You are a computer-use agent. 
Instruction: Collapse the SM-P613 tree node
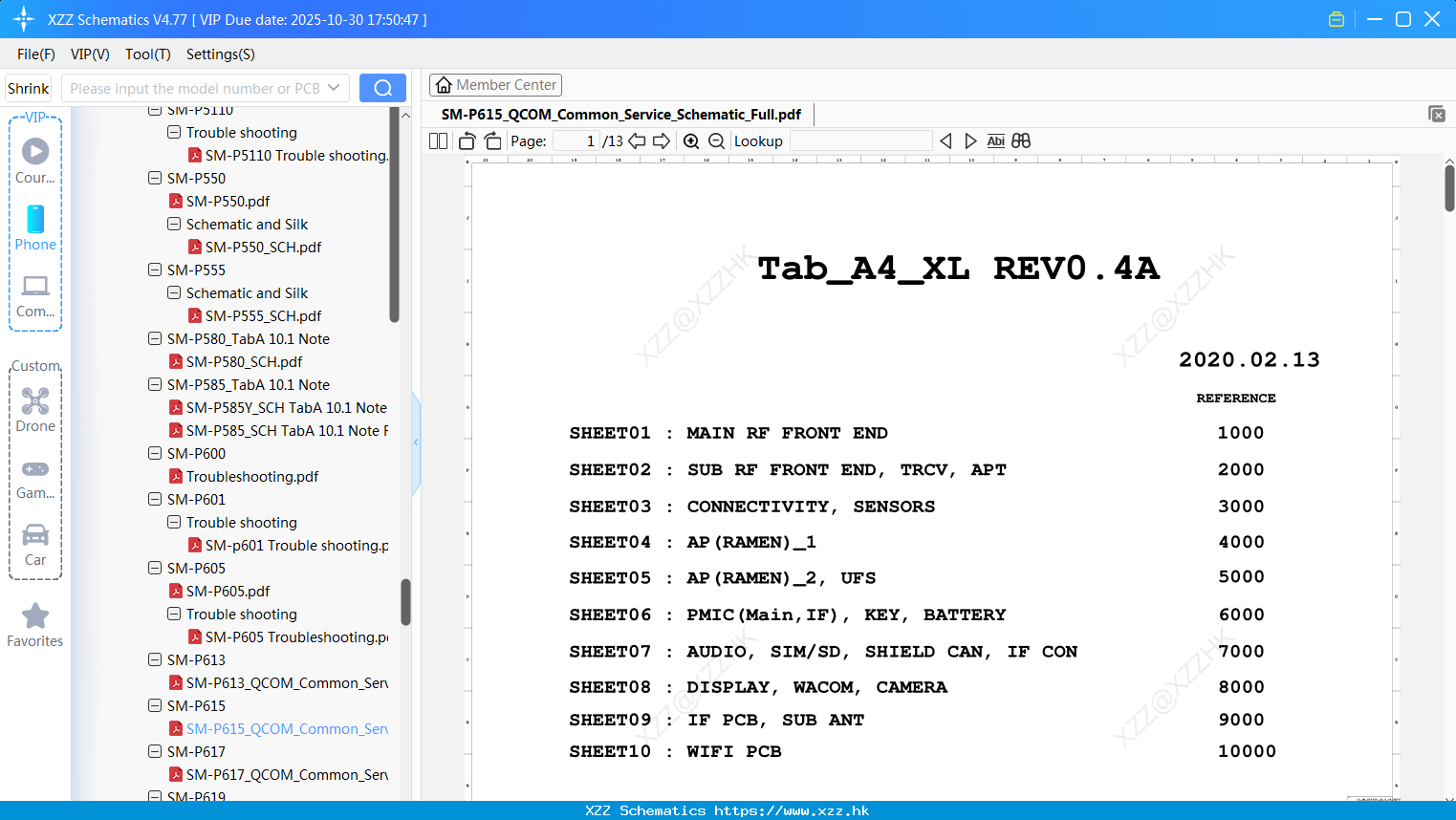(x=155, y=659)
